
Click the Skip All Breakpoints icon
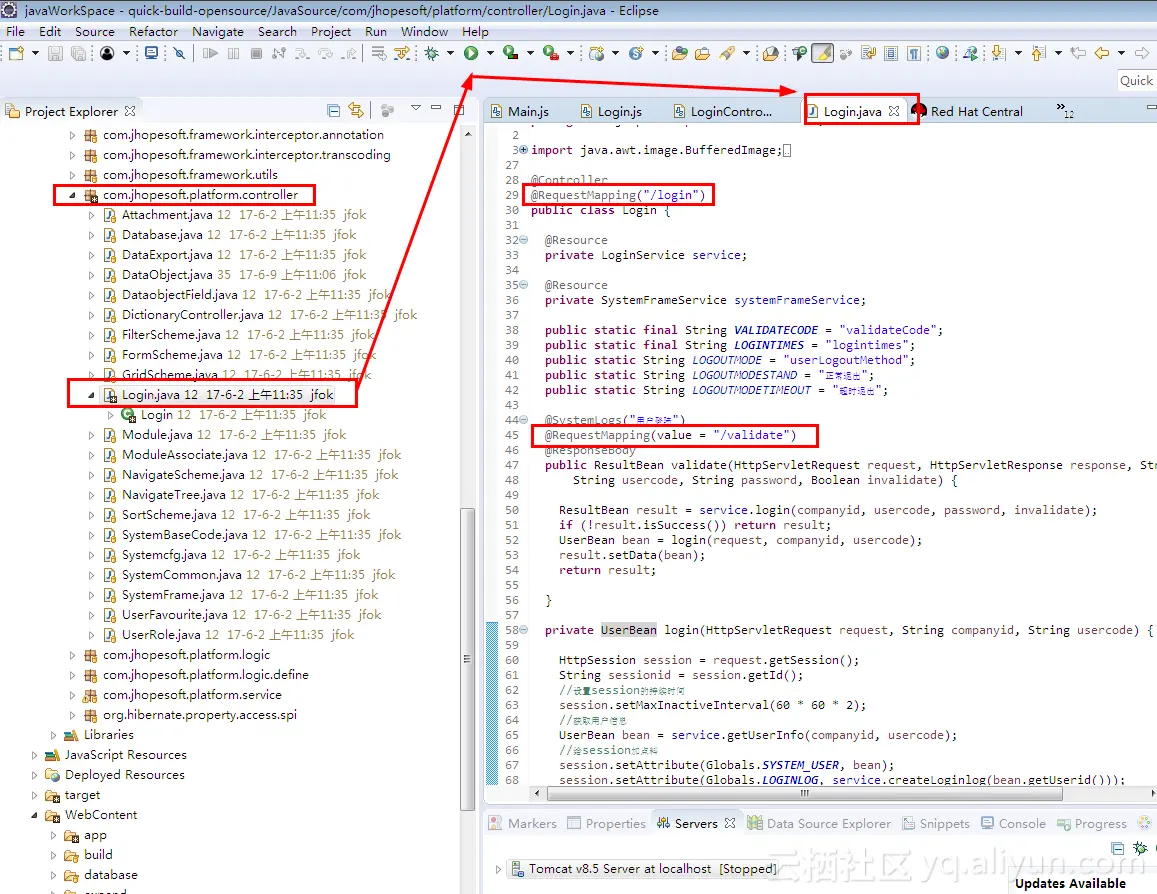[x=179, y=53]
